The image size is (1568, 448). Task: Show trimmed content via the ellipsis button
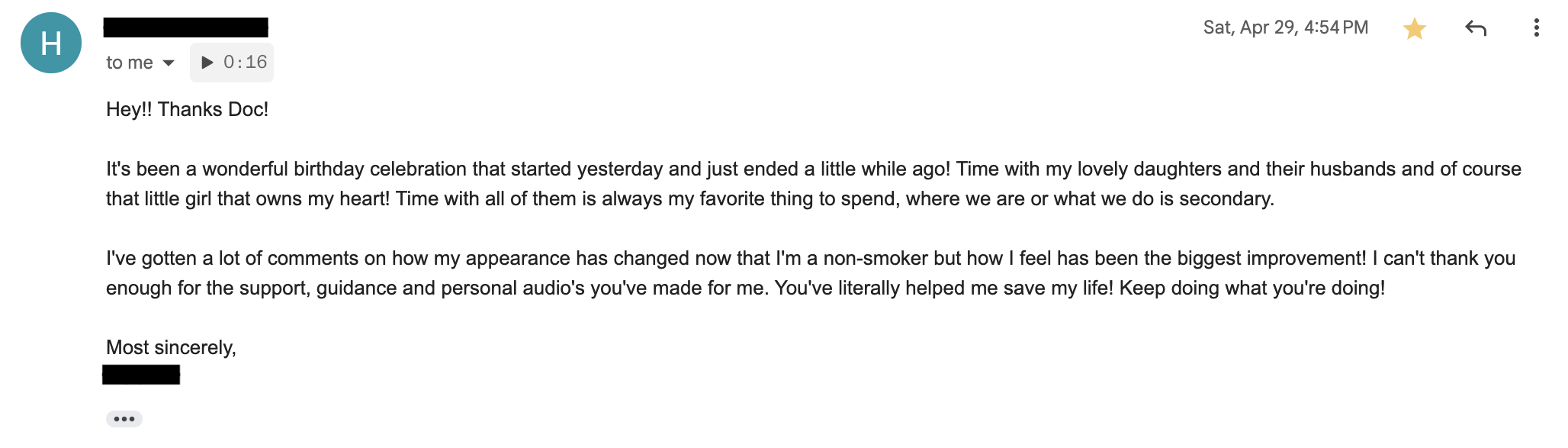click(x=124, y=419)
